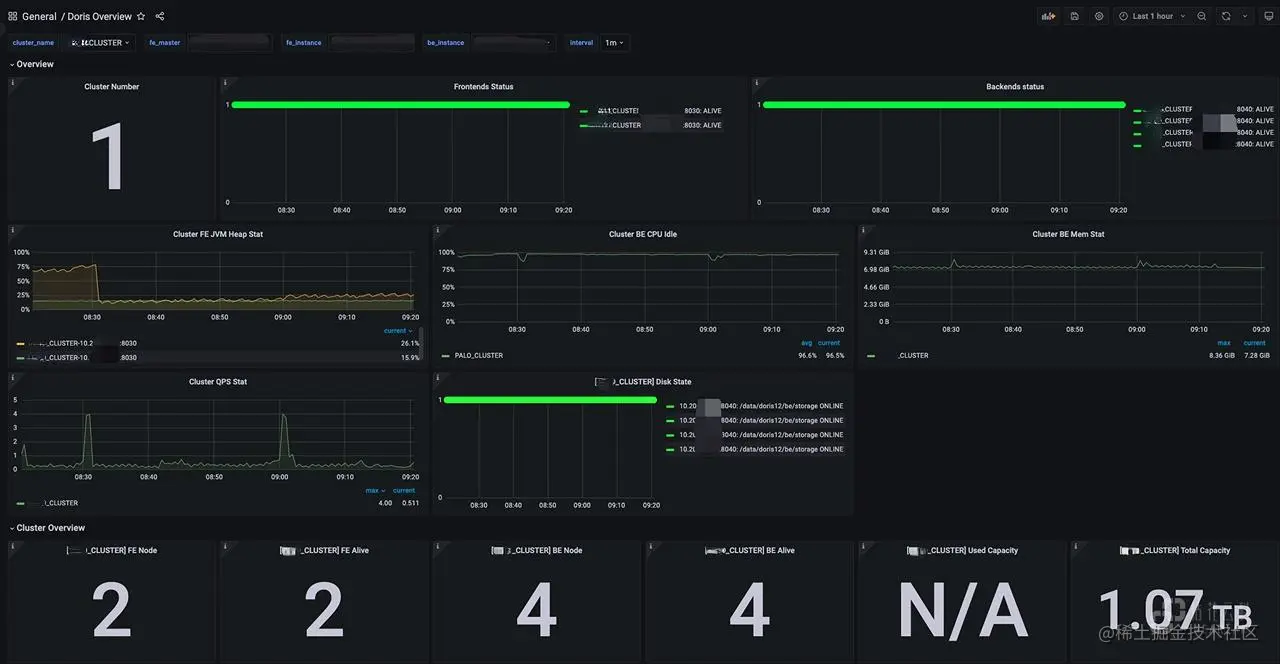Open Frontends Status panel title menu
Viewport: 1280px width, 664px height.
click(x=483, y=87)
